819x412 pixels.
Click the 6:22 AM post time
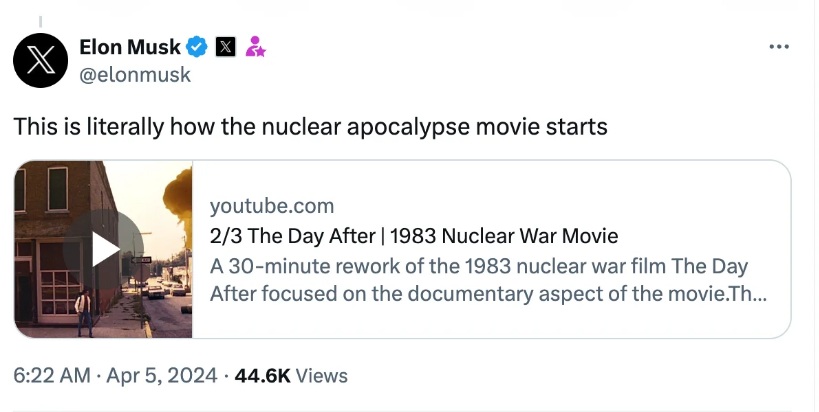[50, 376]
